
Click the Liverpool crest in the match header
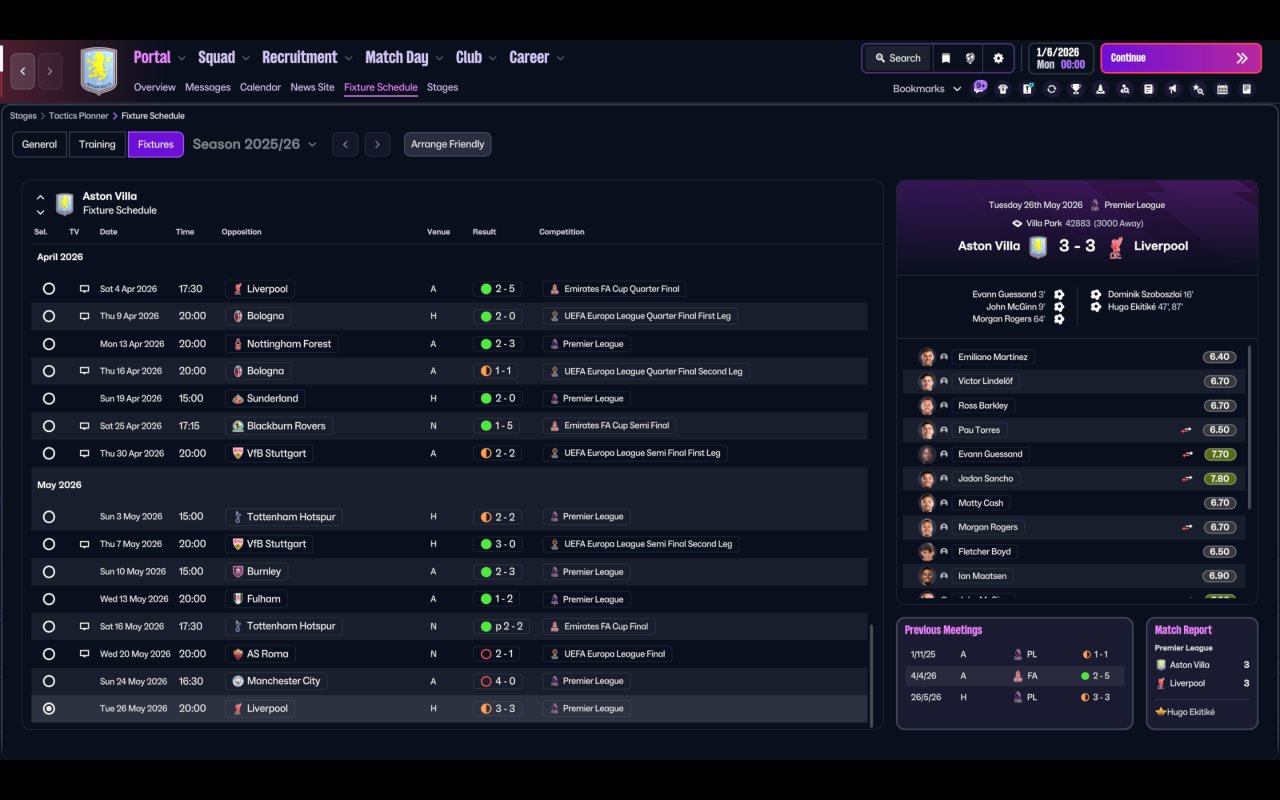(1116, 246)
